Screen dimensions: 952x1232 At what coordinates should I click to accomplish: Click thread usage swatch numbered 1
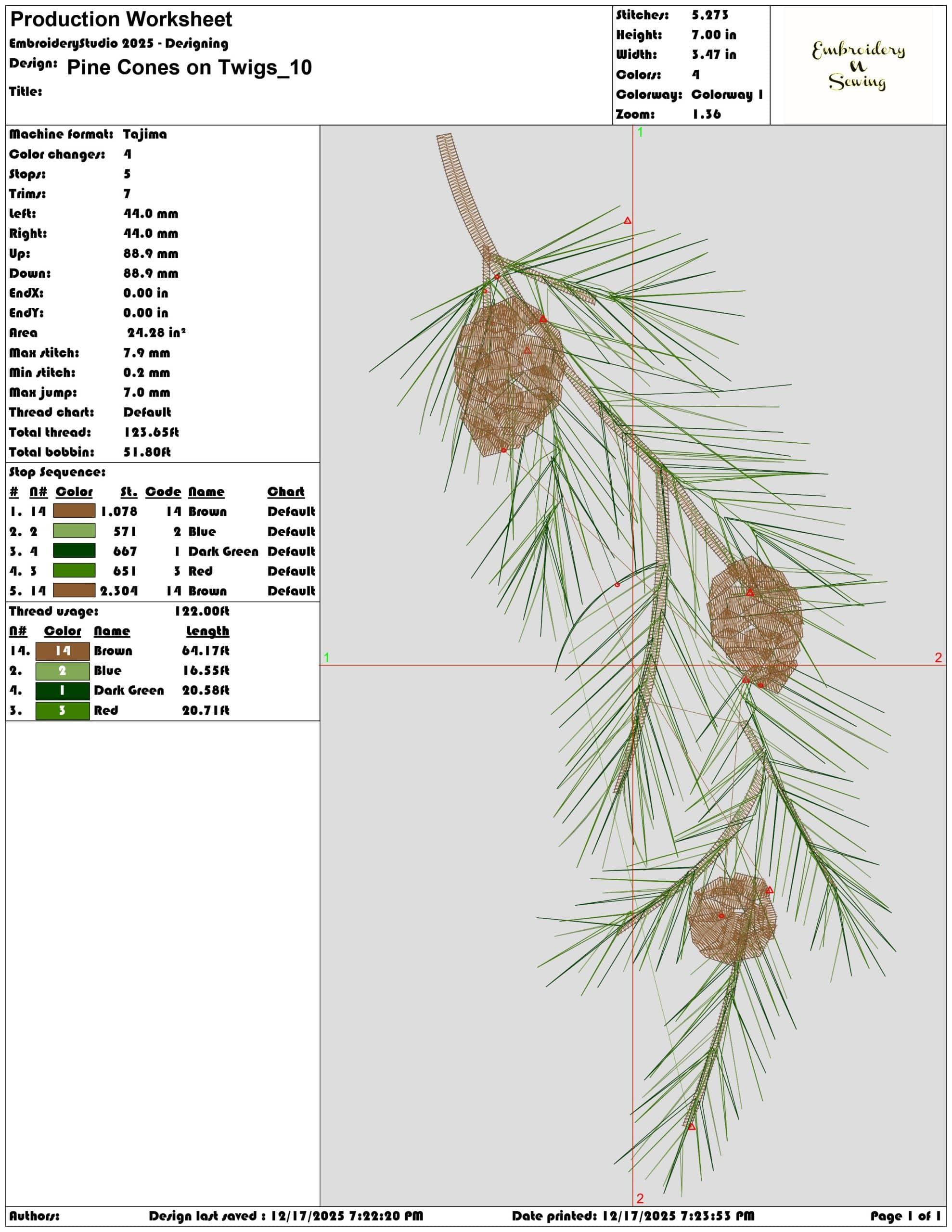63,691
